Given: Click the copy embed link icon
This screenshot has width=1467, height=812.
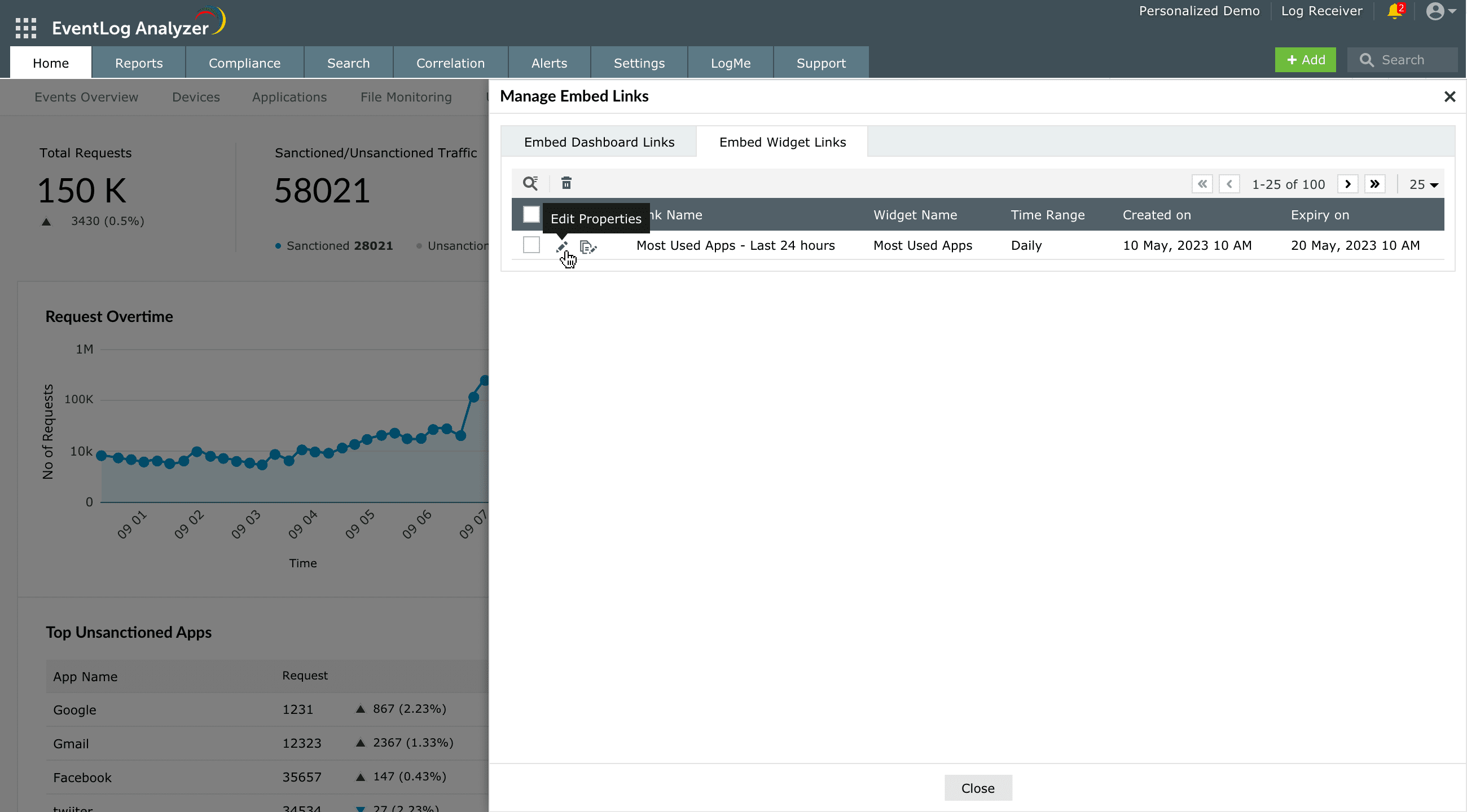Looking at the screenshot, I should [588, 247].
